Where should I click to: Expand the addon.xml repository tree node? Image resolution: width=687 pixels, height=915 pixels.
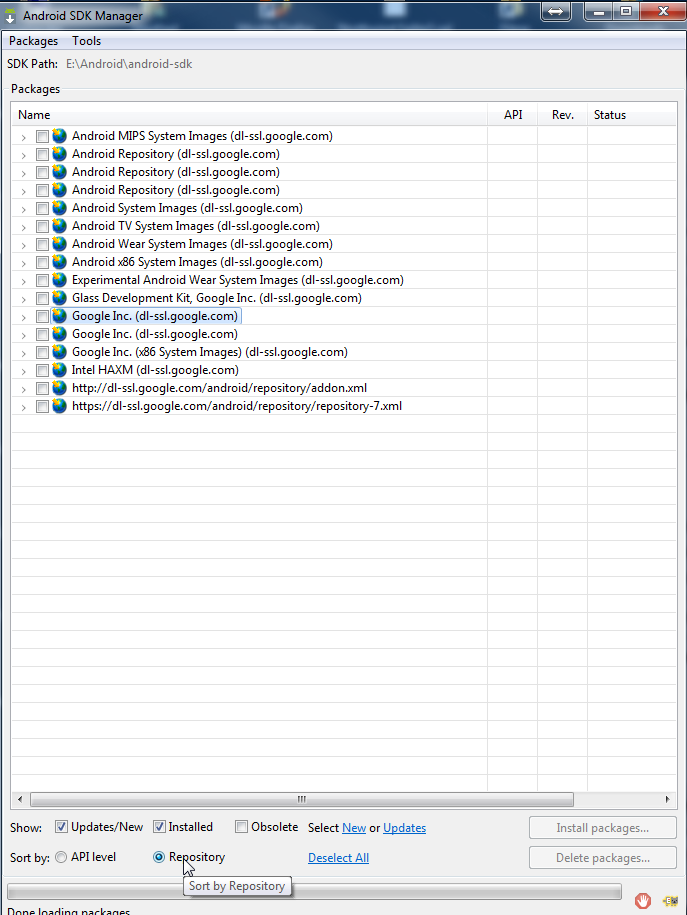point(24,389)
